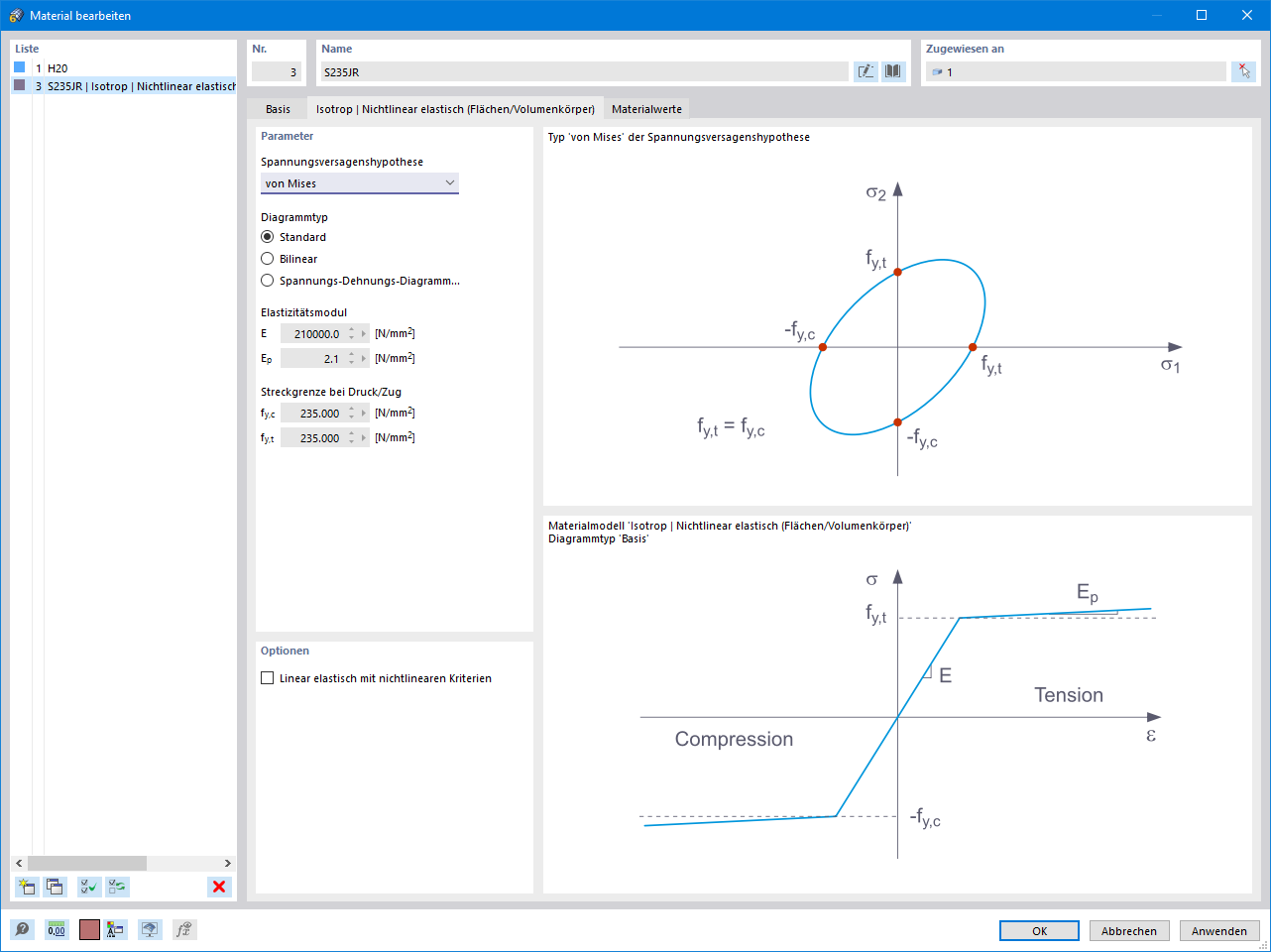Click the material color swatch in status bar
Screen dimensions: 1271x952
click(x=89, y=929)
